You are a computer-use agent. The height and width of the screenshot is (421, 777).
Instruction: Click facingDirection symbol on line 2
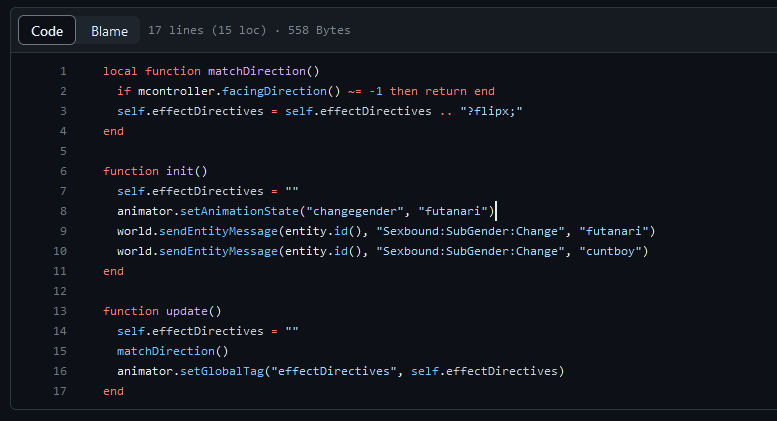pos(274,91)
